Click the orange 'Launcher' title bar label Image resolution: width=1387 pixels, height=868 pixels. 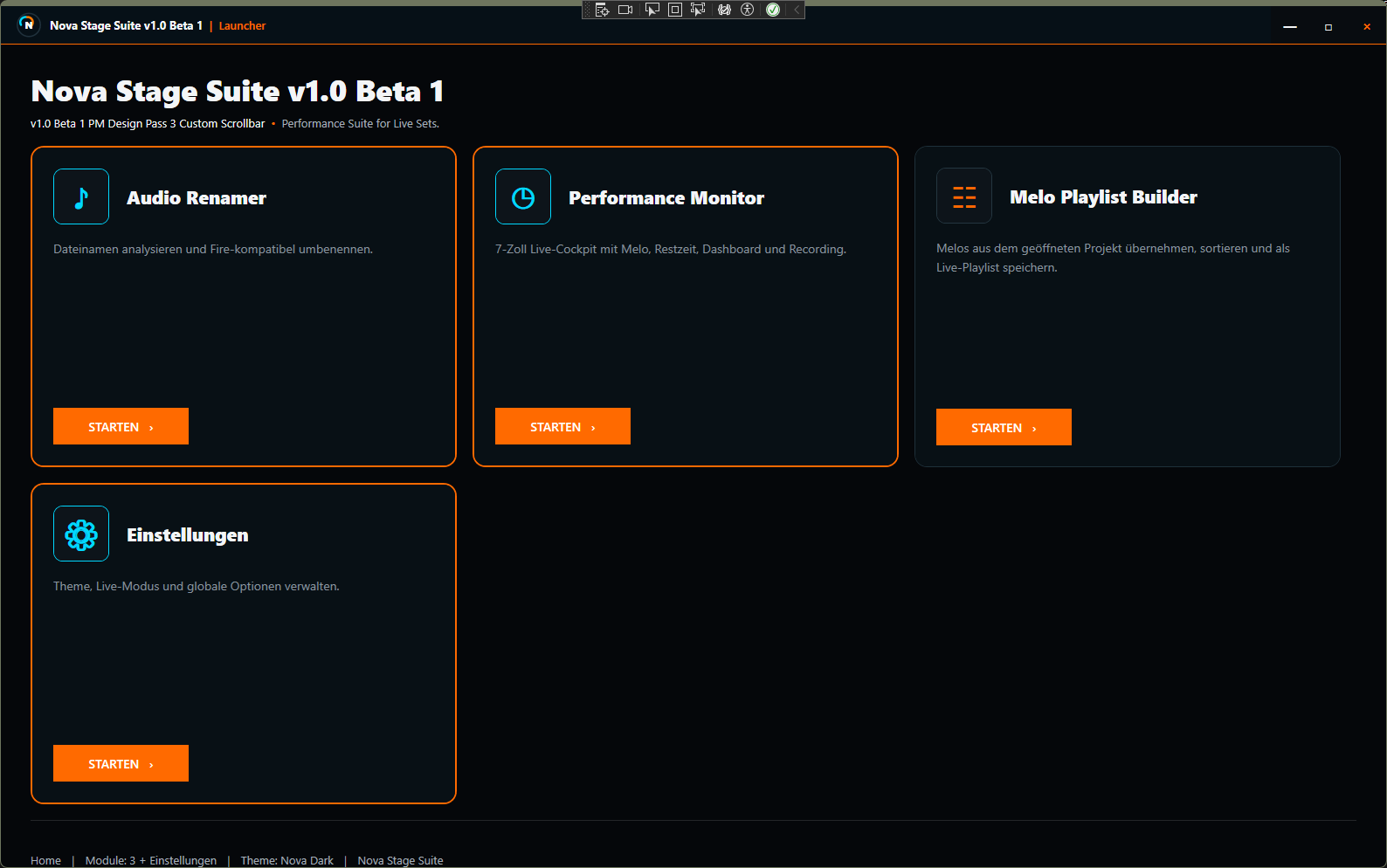[242, 25]
